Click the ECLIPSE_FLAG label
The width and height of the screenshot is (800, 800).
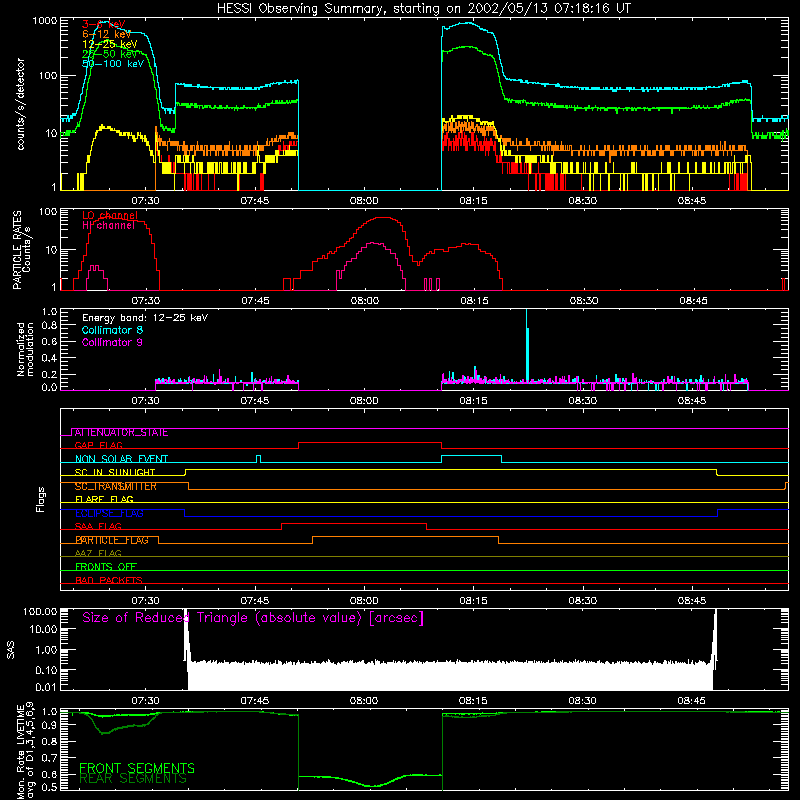pyautogui.click(x=109, y=513)
